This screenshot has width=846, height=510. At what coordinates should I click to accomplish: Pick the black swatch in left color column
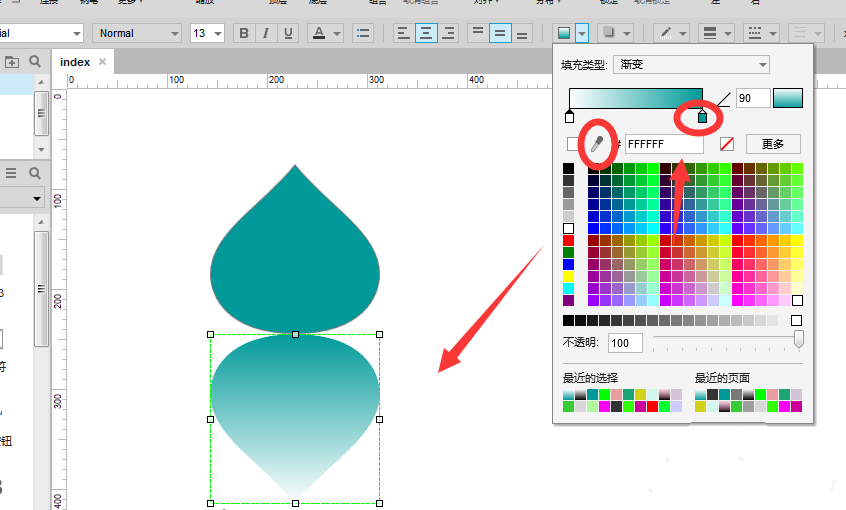click(x=568, y=168)
